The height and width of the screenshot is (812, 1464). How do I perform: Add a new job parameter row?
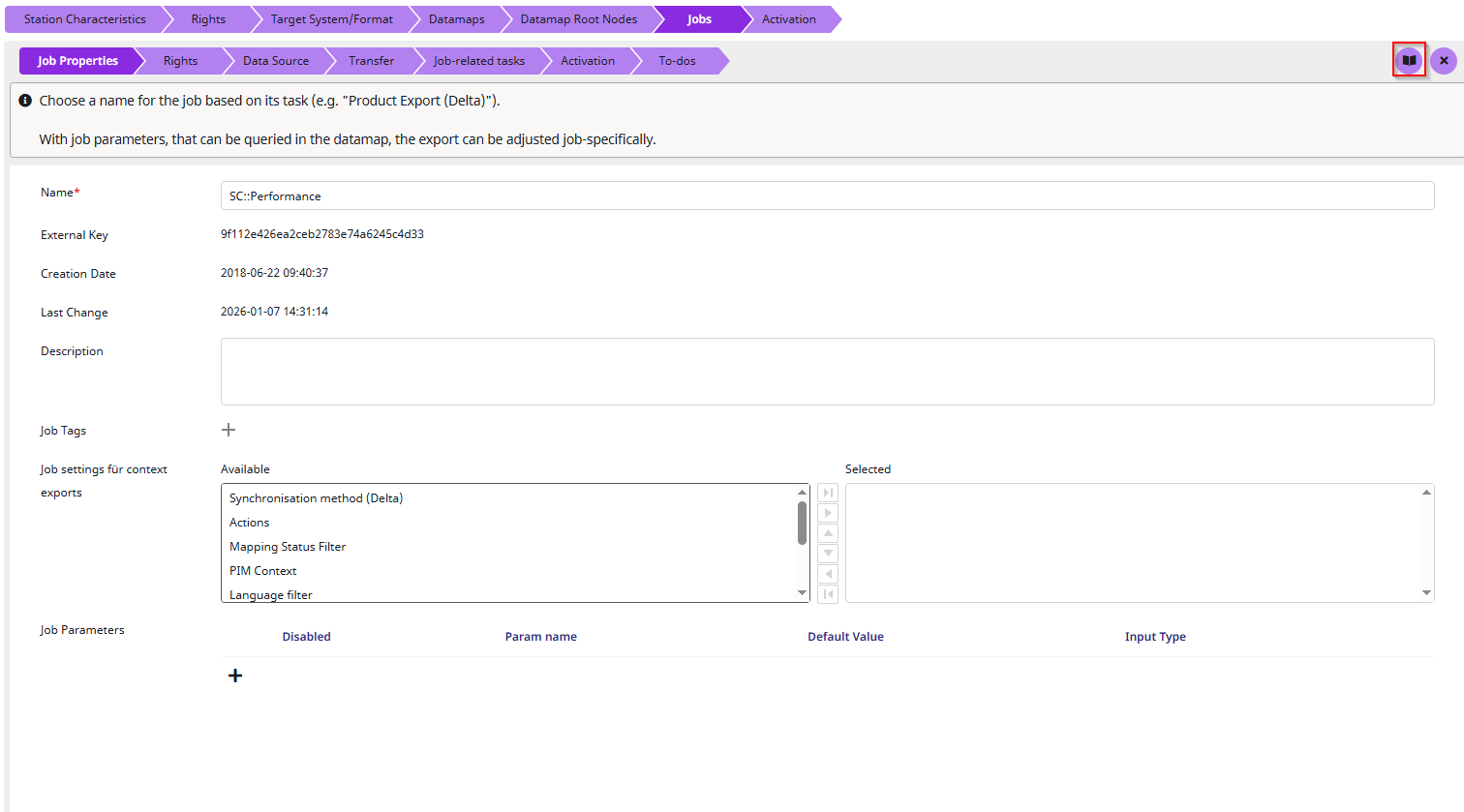235,676
